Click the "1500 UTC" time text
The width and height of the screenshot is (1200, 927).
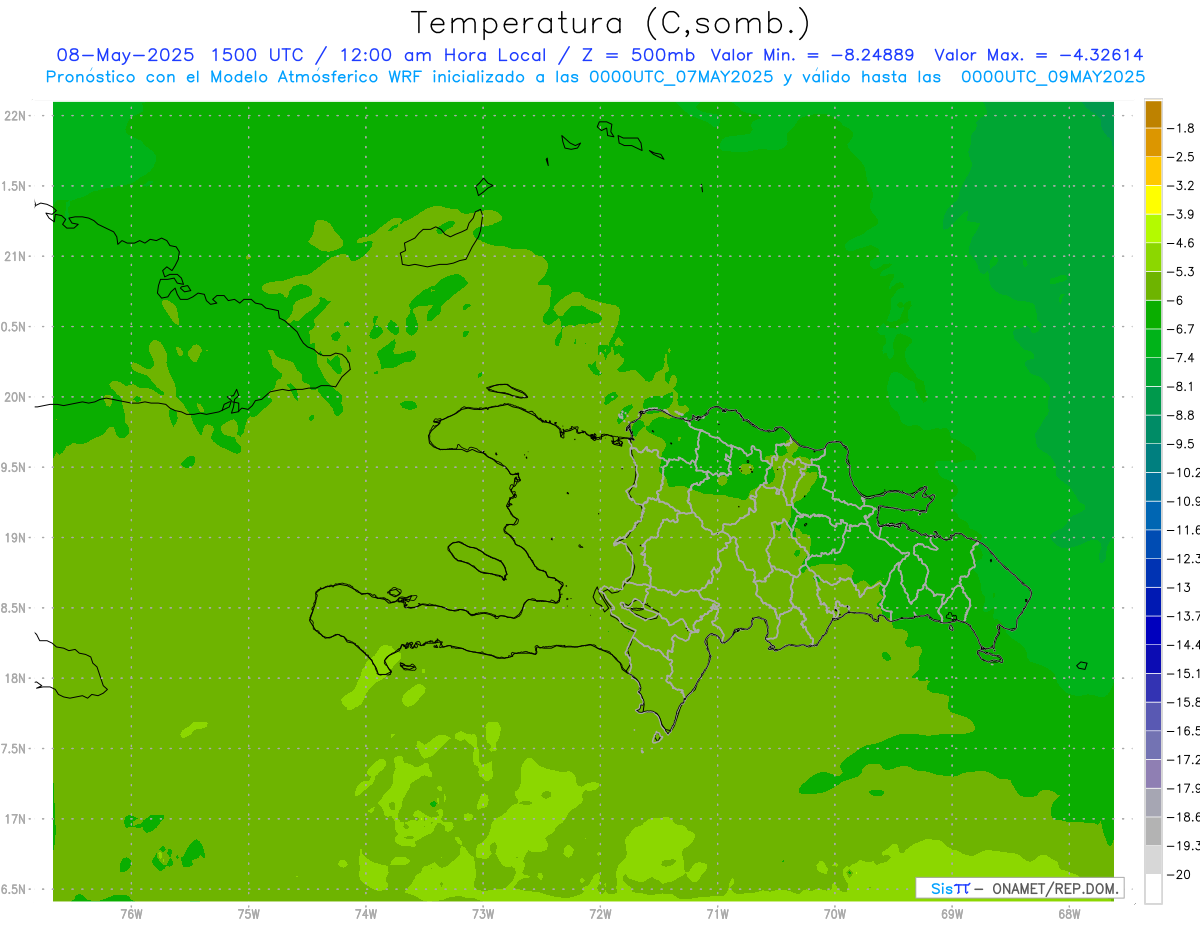click(256, 55)
